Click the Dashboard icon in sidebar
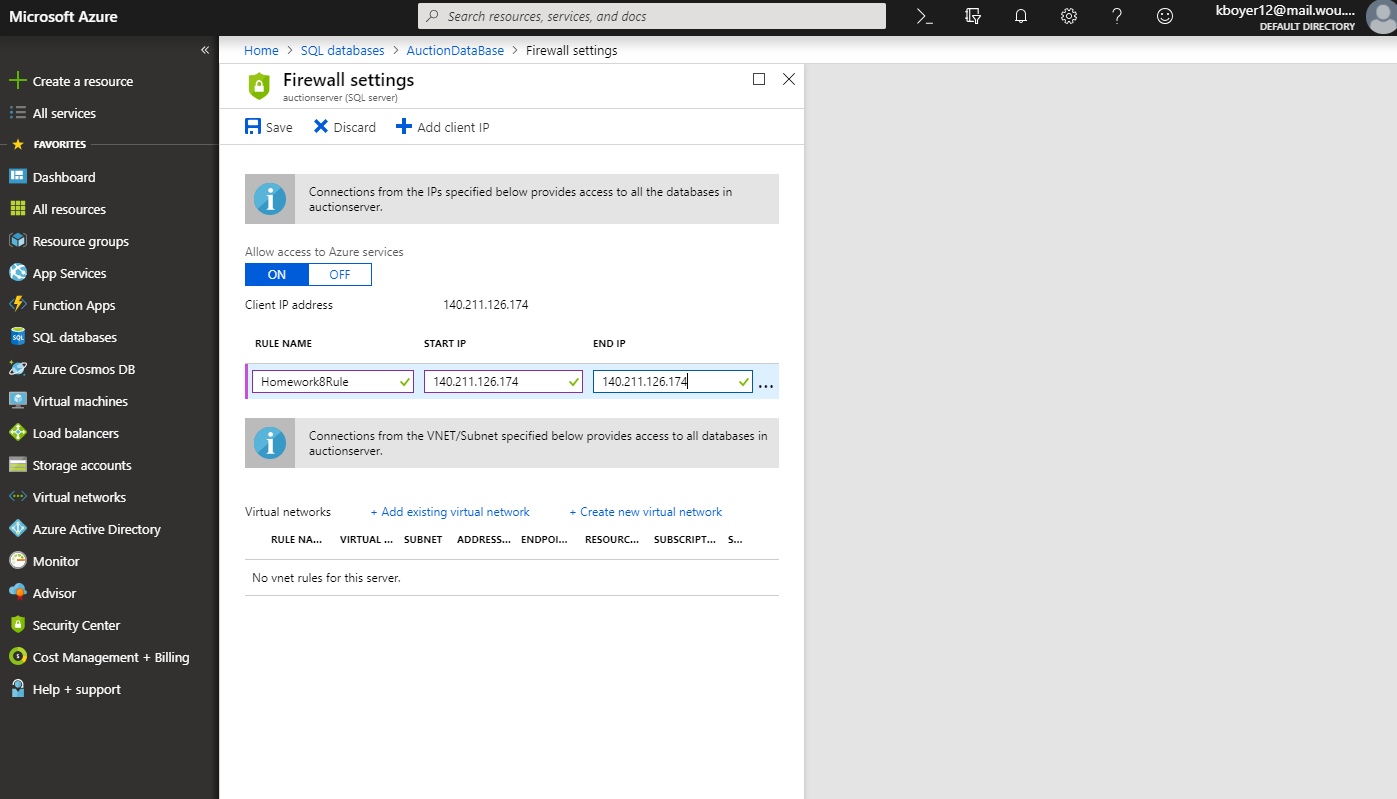 pyautogui.click(x=17, y=177)
